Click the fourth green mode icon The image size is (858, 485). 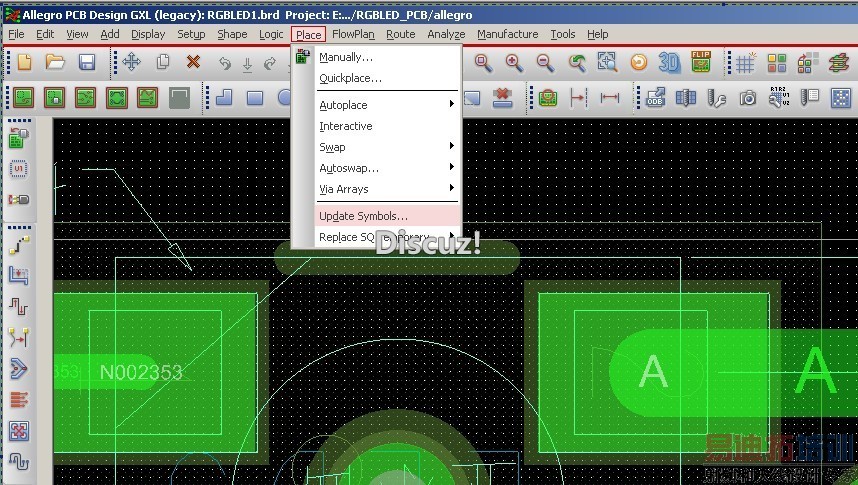tap(117, 99)
